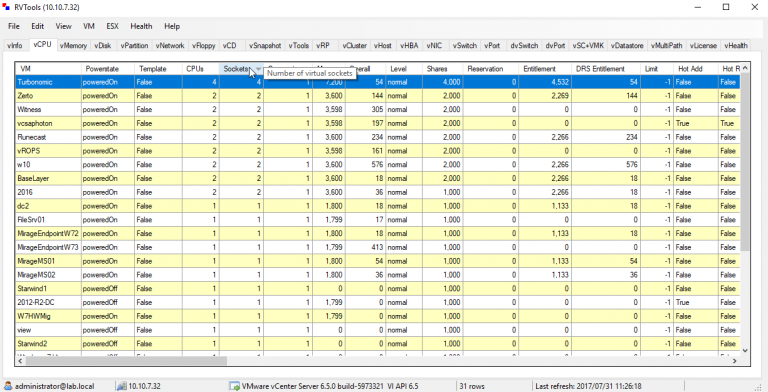Click the vCenter Server icon in status bar
Screen dimensions: 768x392
pyautogui.click(x=235, y=386)
